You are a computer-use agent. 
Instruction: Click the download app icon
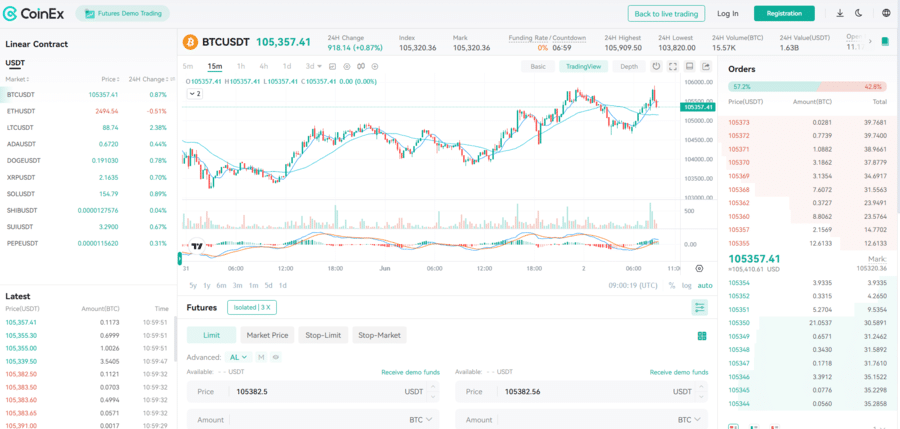(840, 13)
